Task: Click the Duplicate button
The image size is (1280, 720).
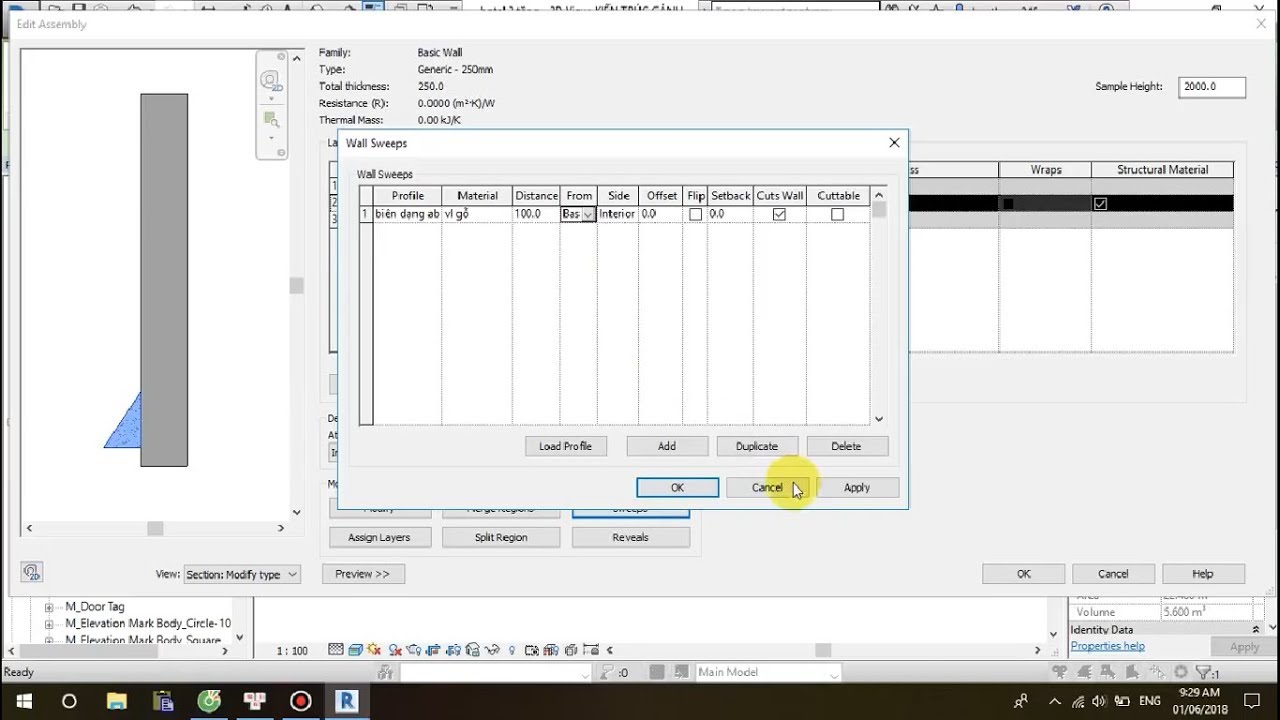Action: (x=757, y=446)
